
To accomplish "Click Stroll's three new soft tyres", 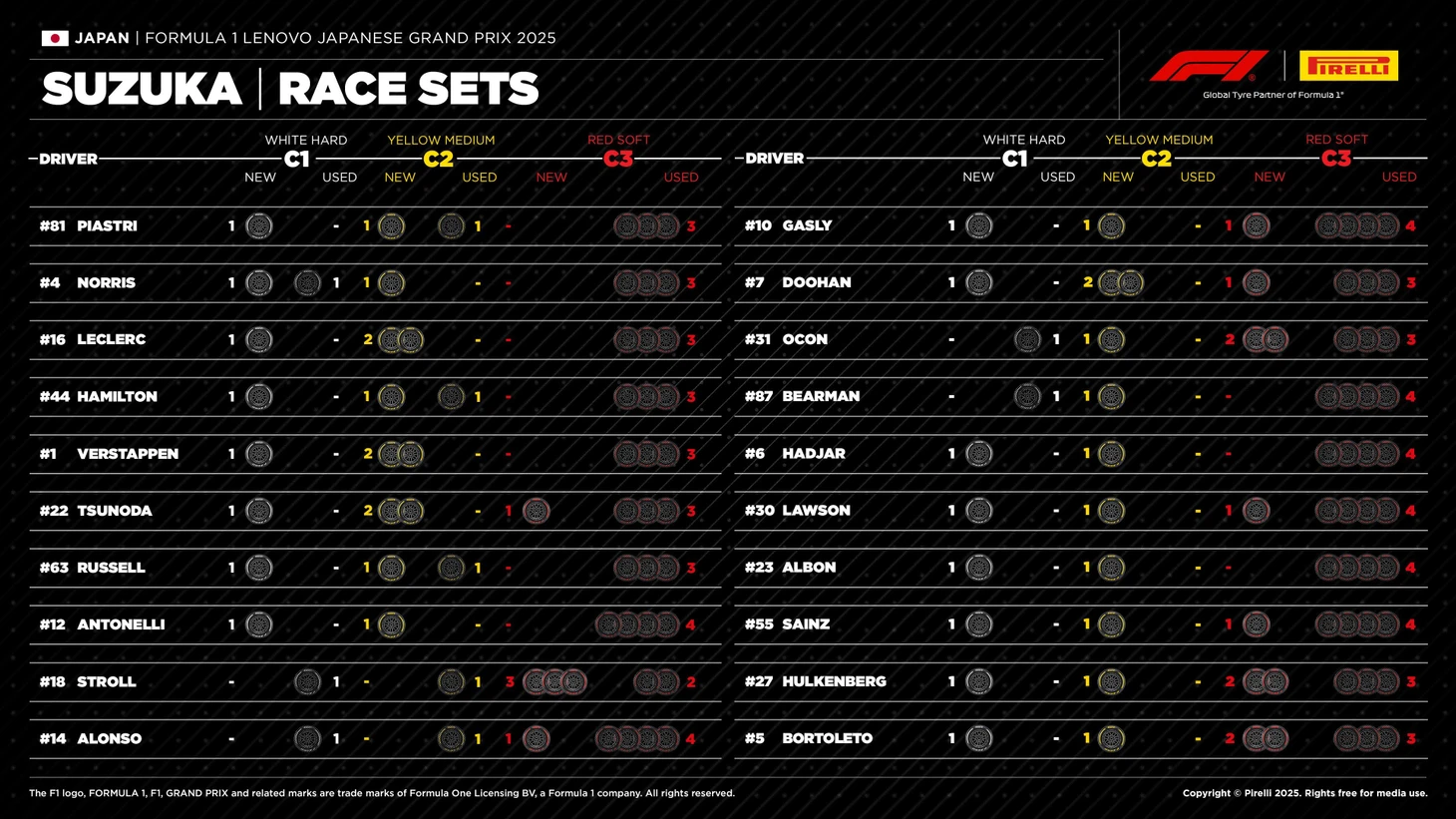I will click(554, 681).
